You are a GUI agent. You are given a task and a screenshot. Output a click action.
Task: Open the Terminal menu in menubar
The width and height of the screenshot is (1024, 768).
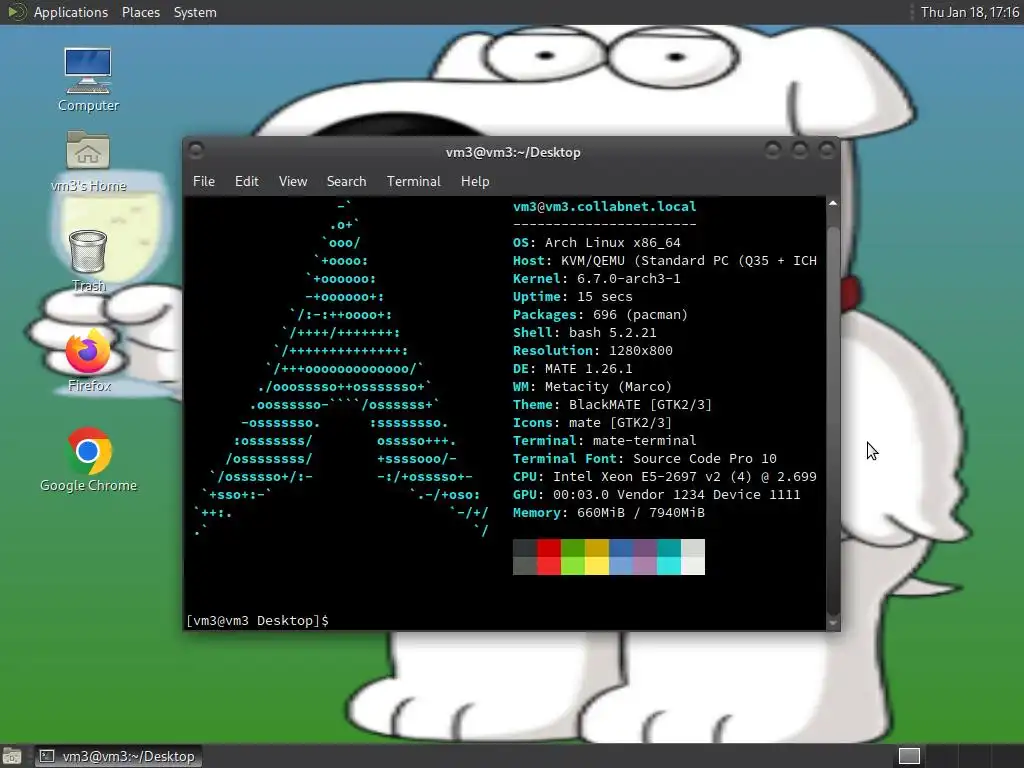click(x=413, y=181)
